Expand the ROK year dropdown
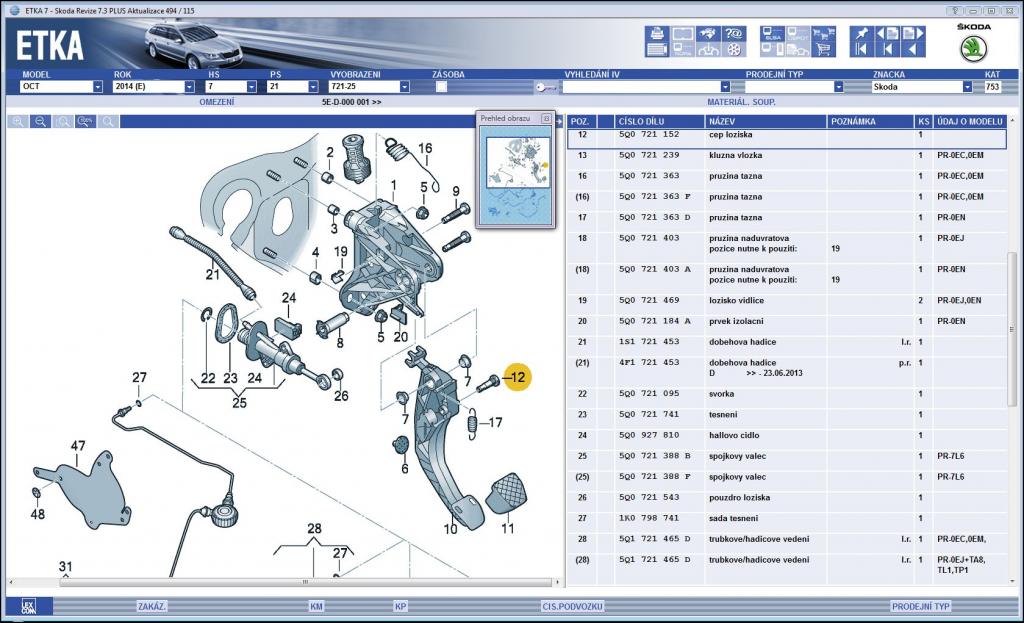1024x623 pixels. point(189,87)
